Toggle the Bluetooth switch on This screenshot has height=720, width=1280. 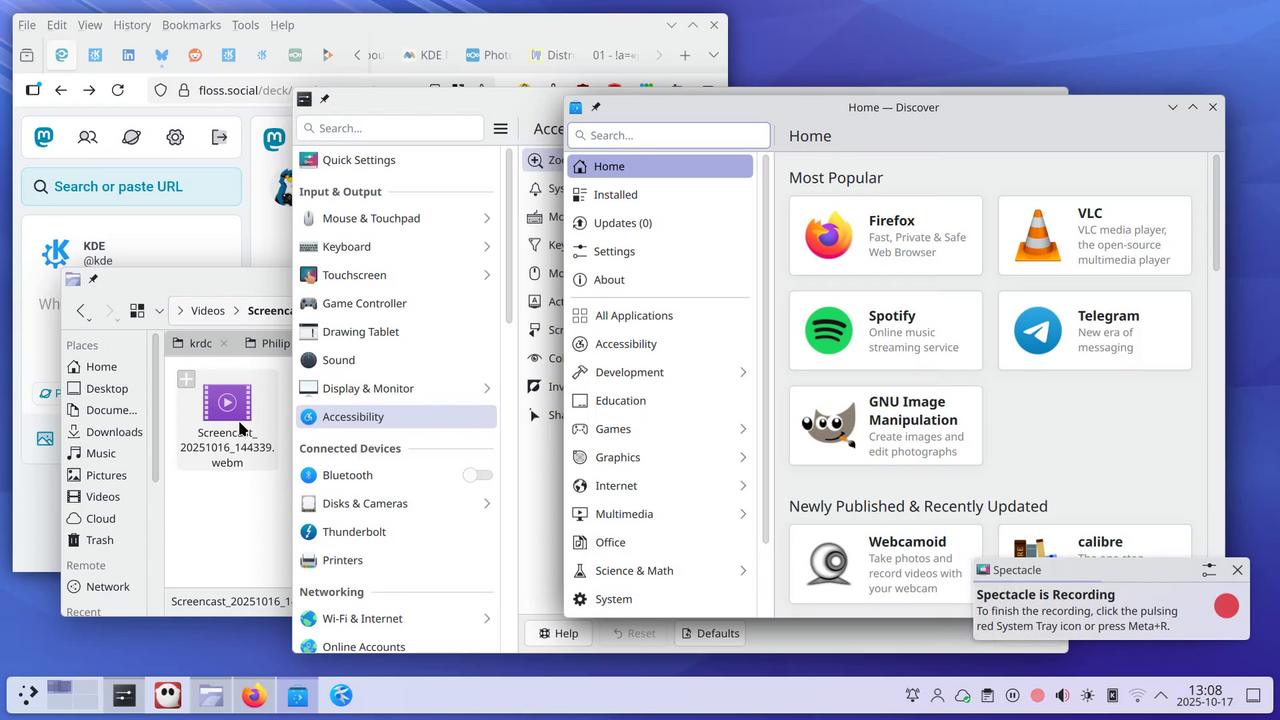point(477,475)
